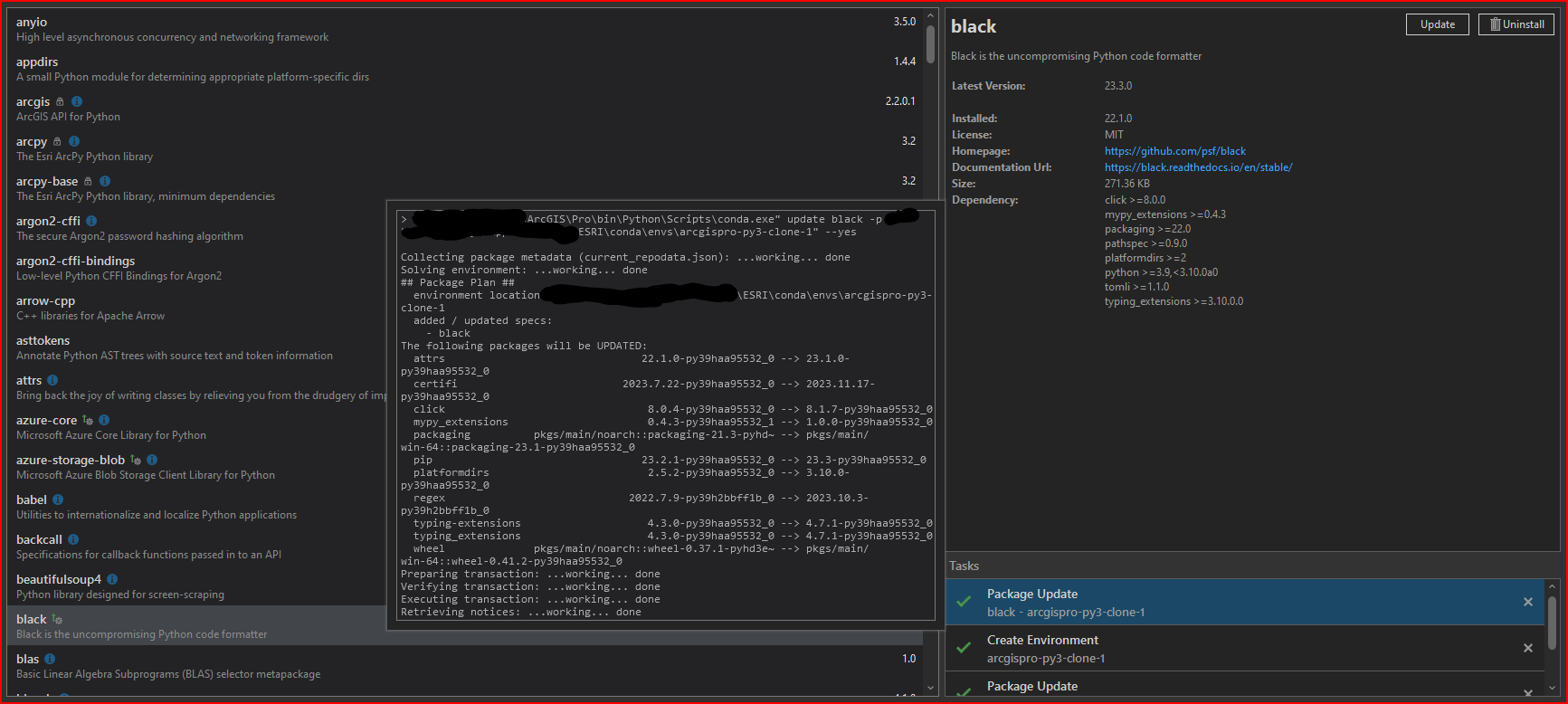This screenshot has width=1568, height=704.
Task: Click the Tasks list scroll-down arrow
Action: (1553, 689)
